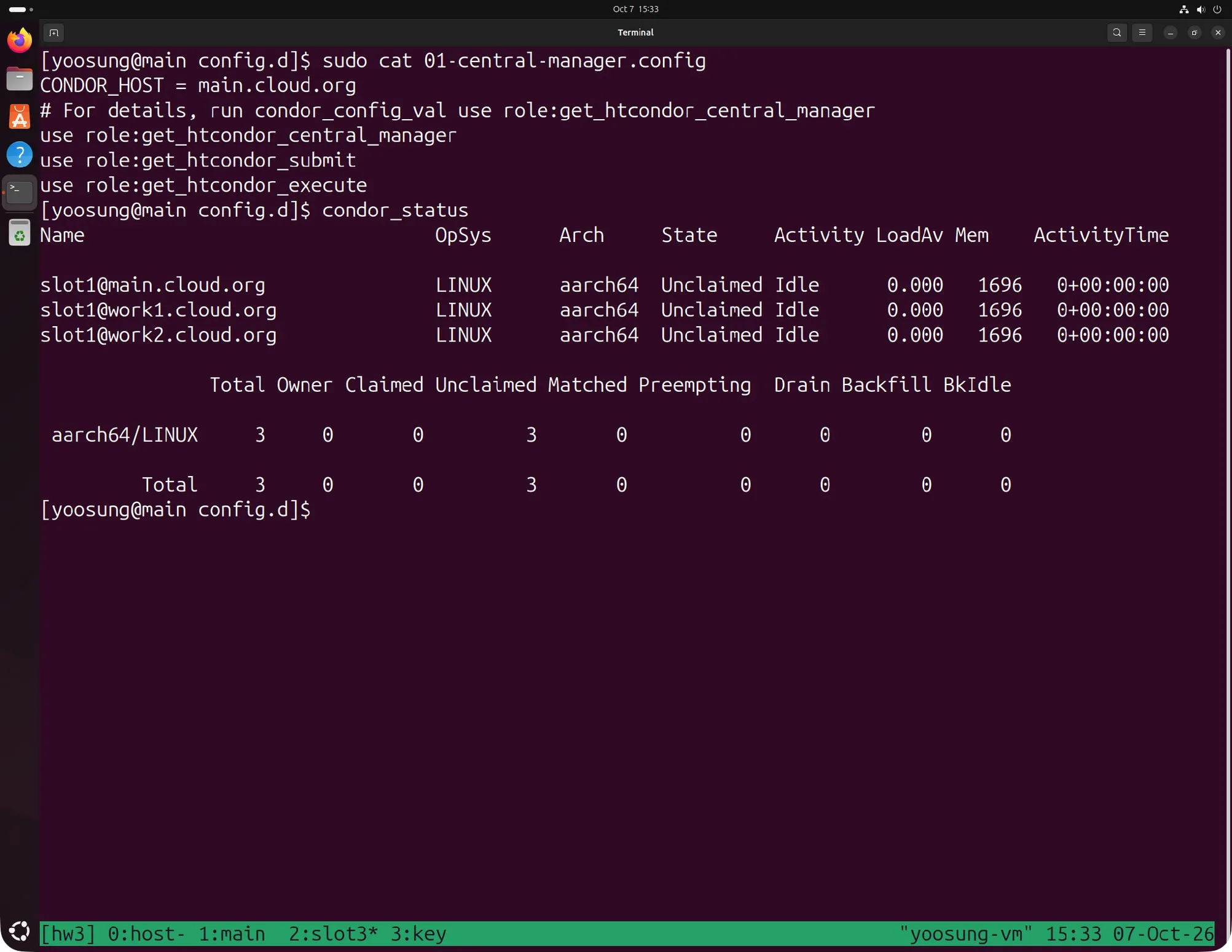Screen dimensions: 1232x952
Task: Open the Help icon in the dock
Action: pyautogui.click(x=20, y=155)
